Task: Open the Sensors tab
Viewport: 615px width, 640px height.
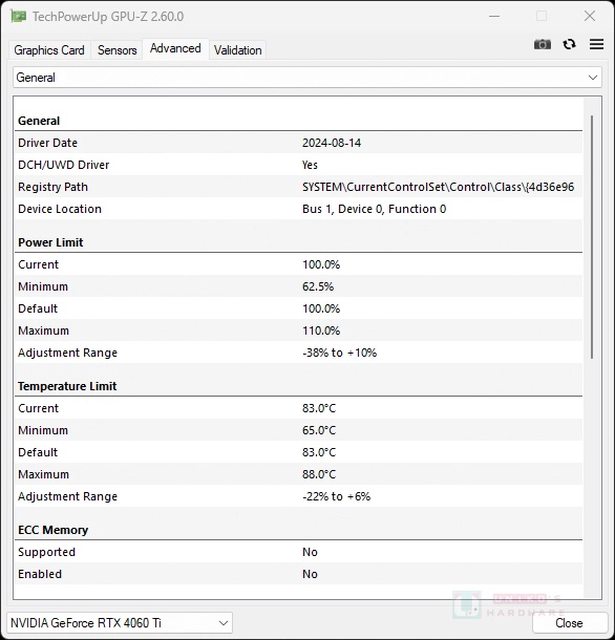Action: (x=117, y=50)
